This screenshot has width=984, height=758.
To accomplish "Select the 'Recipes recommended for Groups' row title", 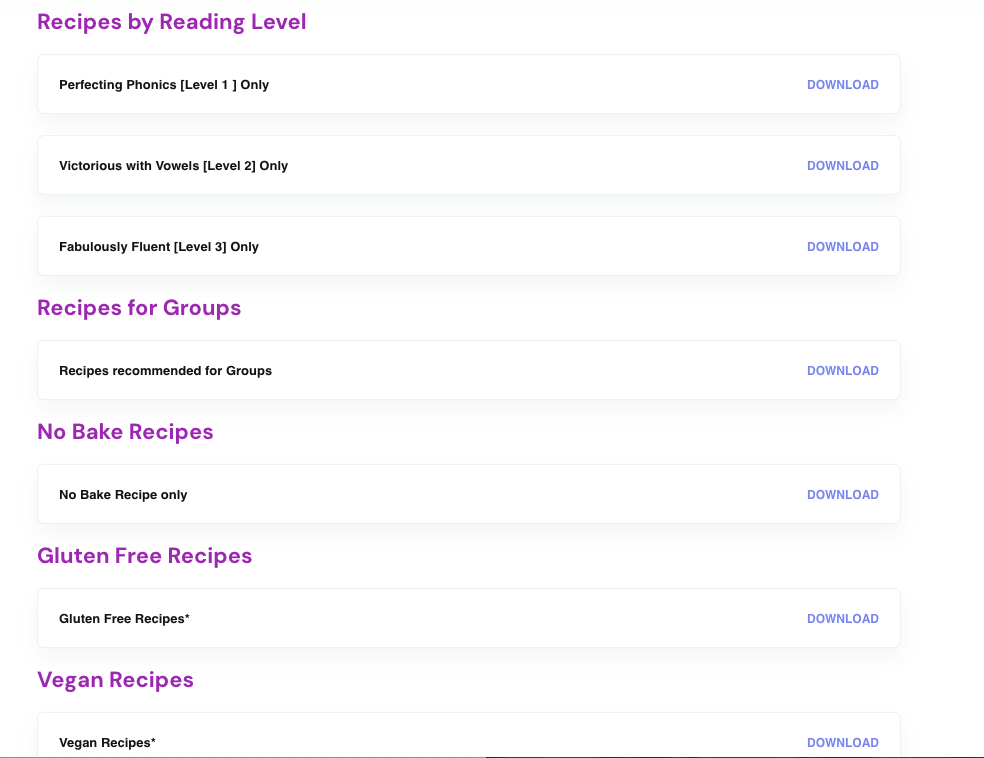I will (165, 371).
